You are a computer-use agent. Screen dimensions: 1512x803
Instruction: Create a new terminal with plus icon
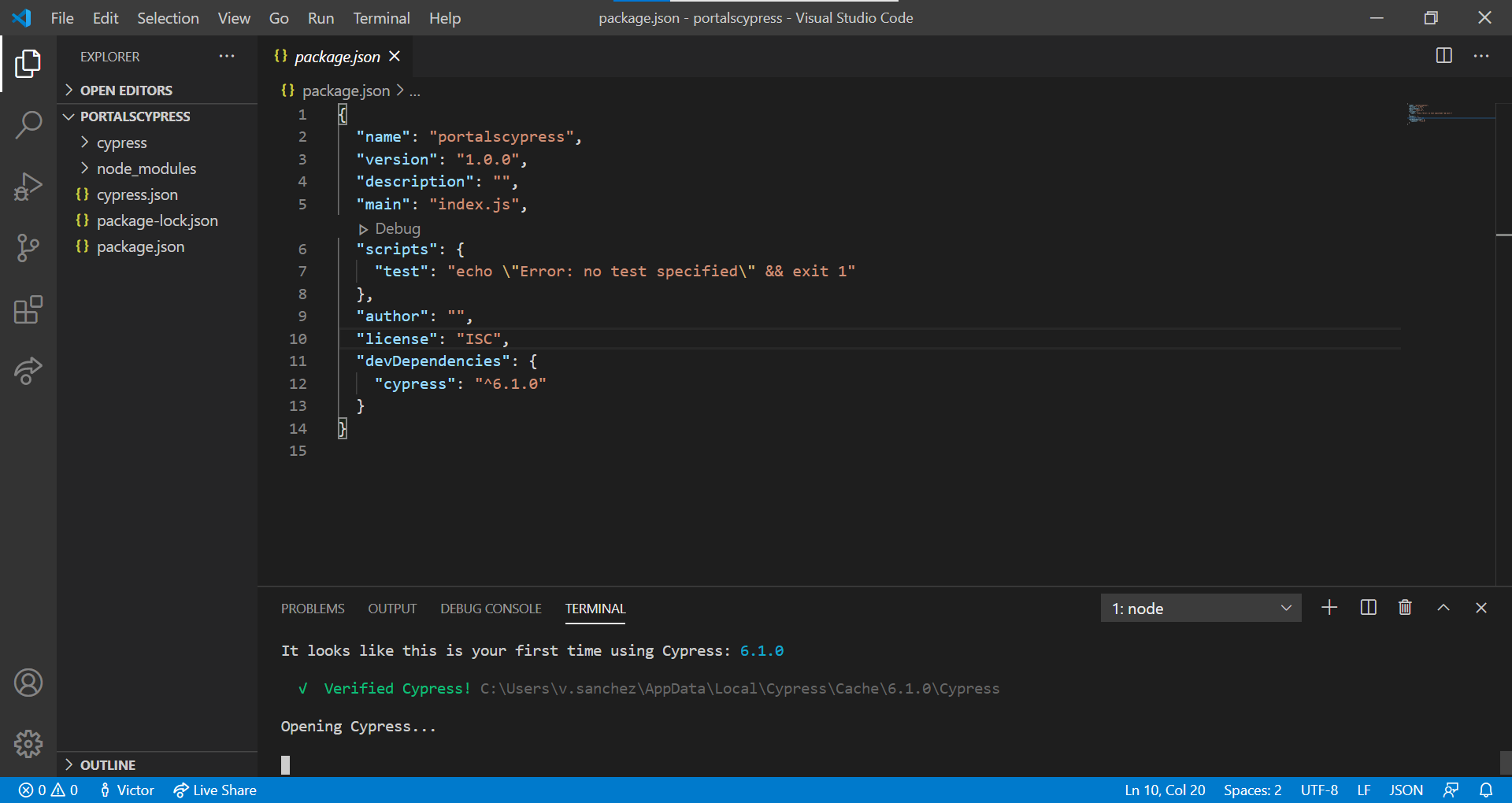(x=1329, y=608)
